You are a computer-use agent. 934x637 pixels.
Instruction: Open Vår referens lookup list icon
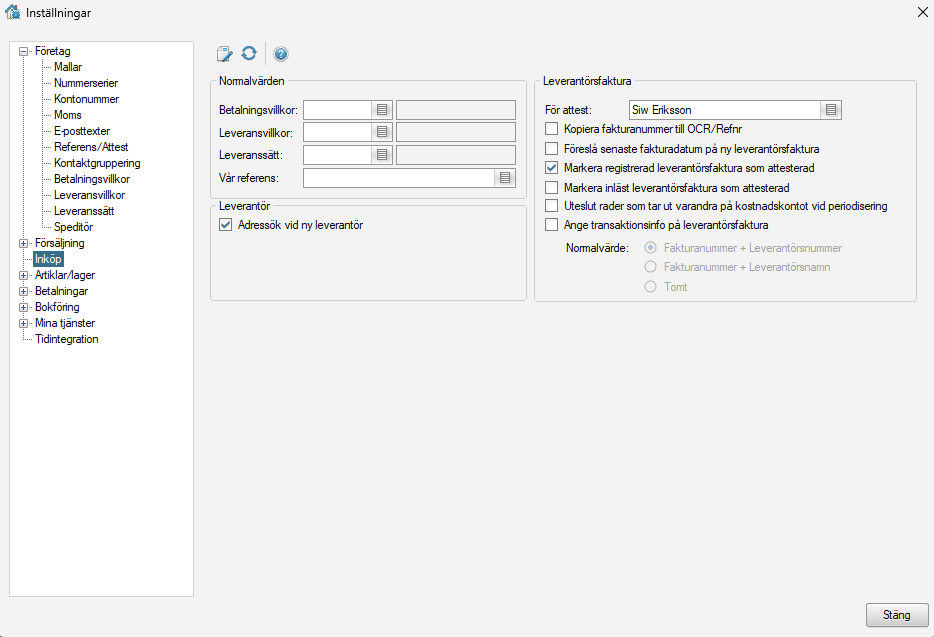click(x=505, y=178)
